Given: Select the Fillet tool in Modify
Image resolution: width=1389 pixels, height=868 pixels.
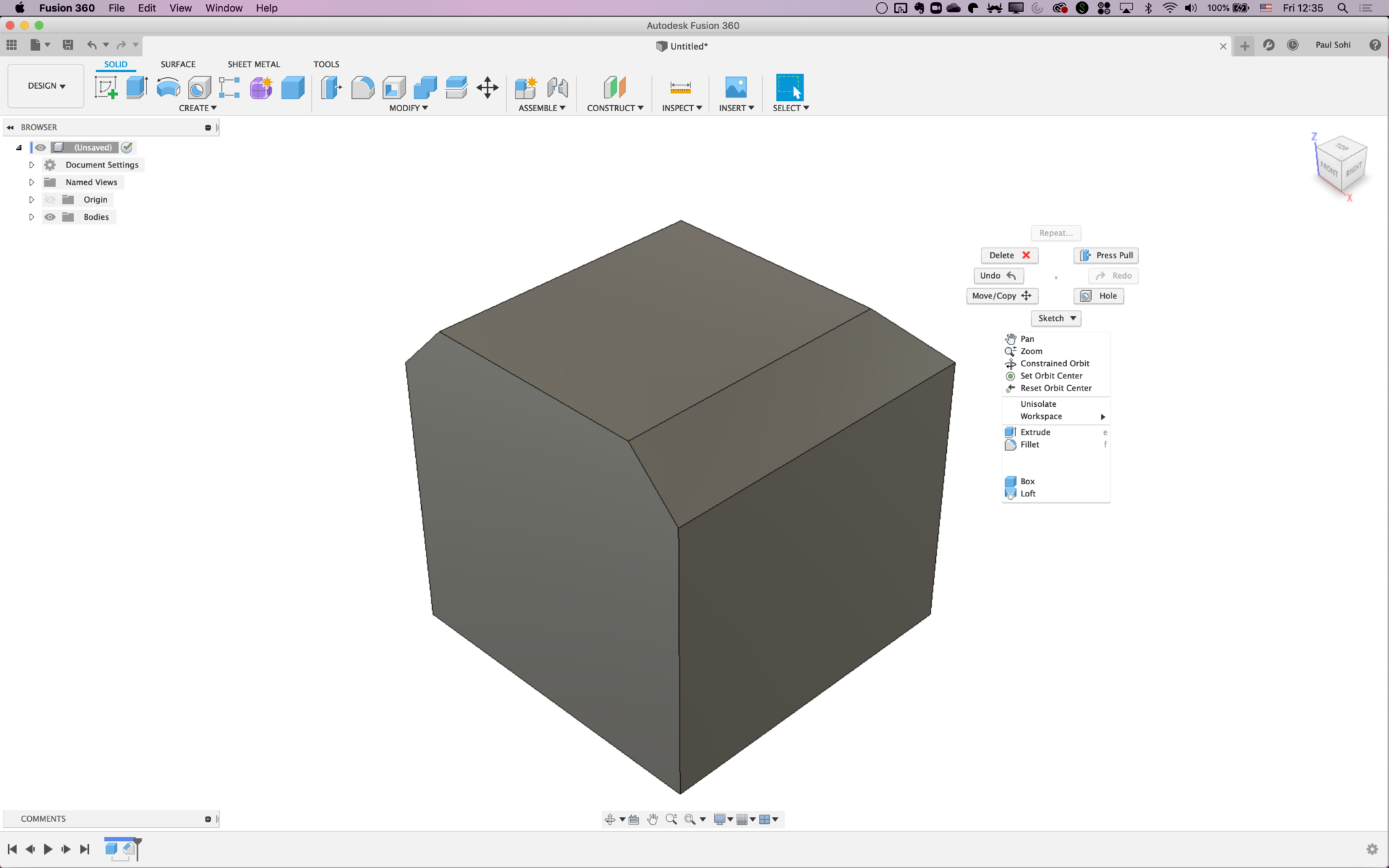Looking at the screenshot, I should coord(363,87).
